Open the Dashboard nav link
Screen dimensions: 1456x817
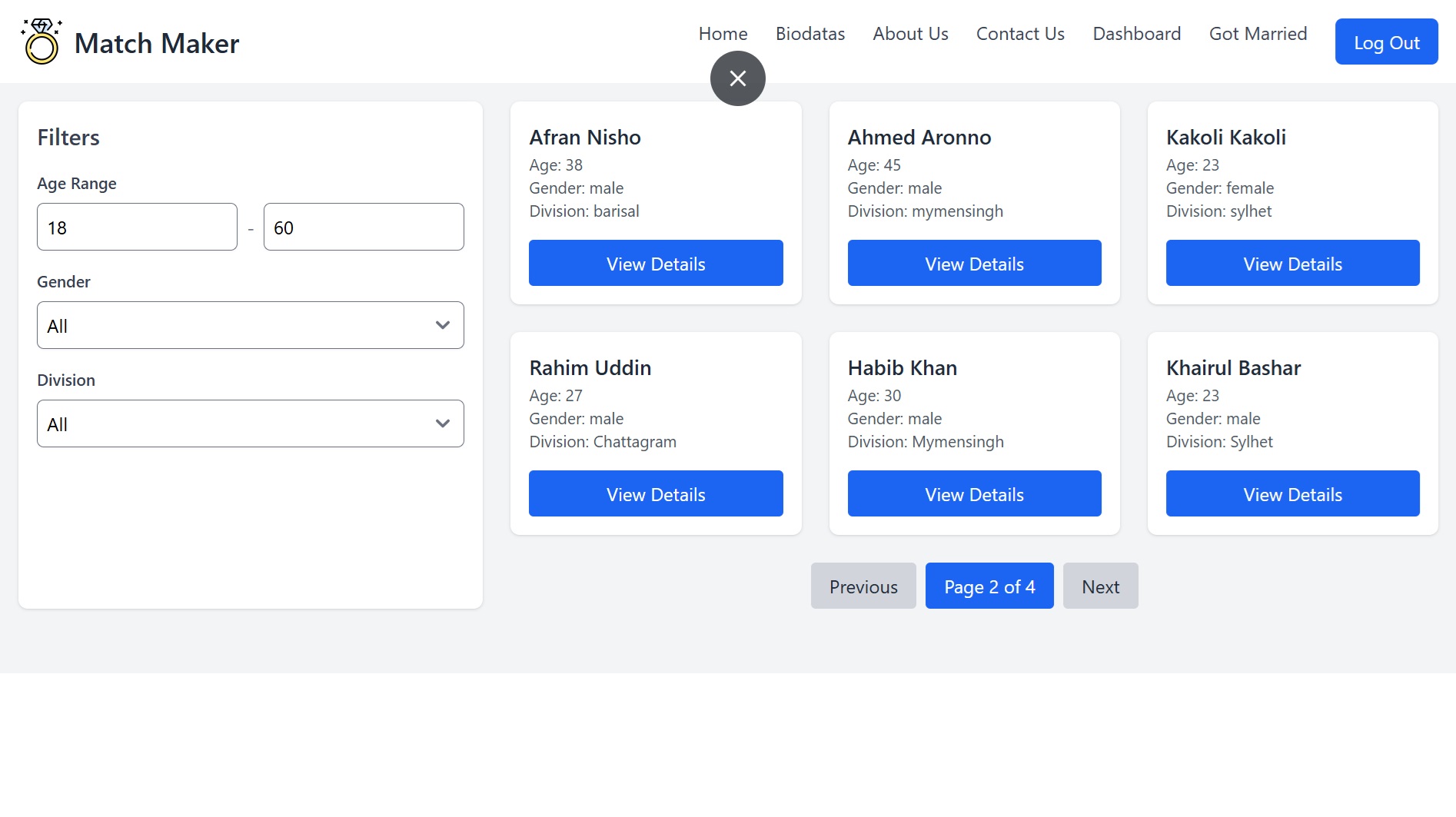[1136, 34]
